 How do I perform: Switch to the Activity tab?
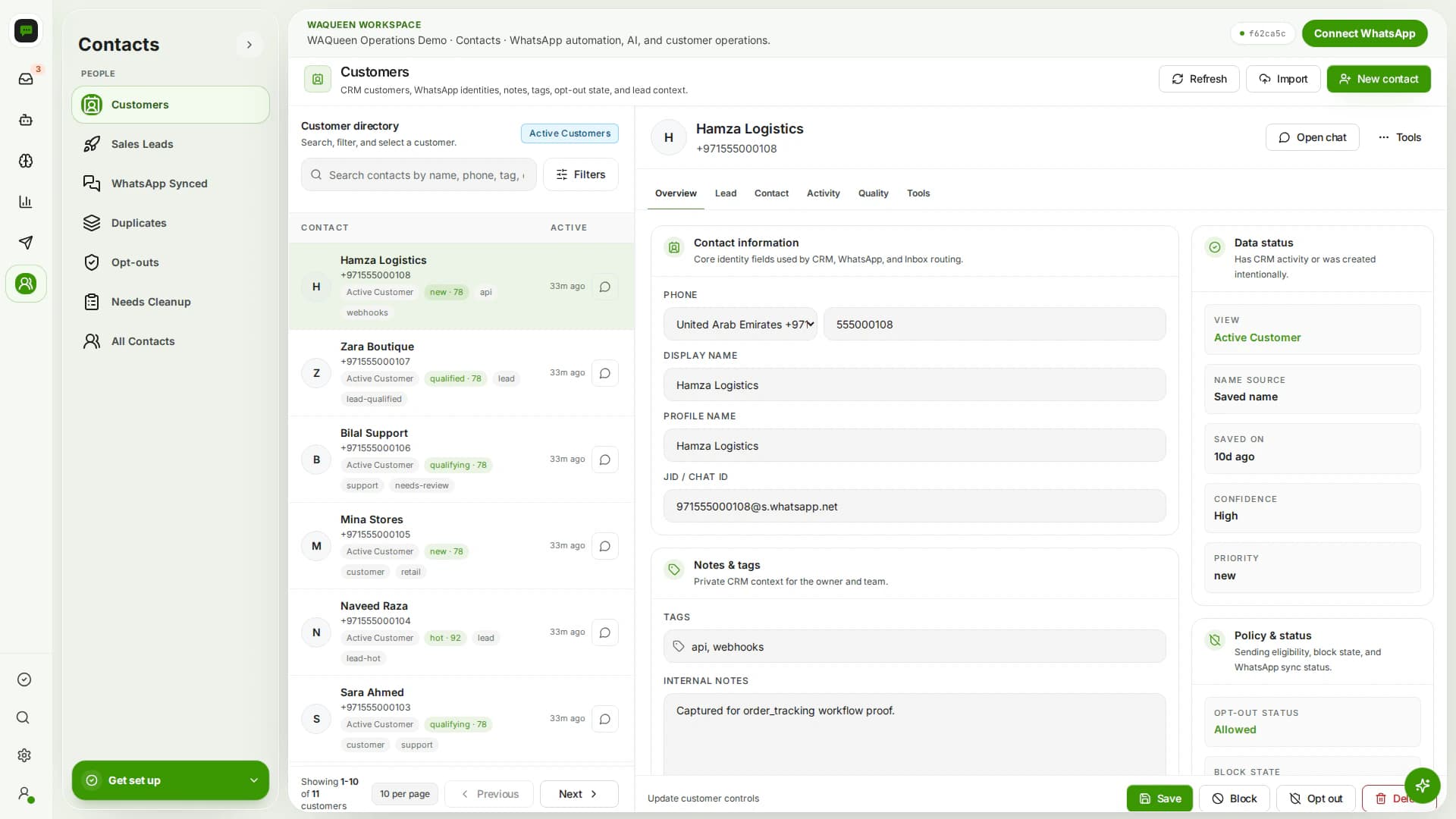pyautogui.click(x=823, y=193)
